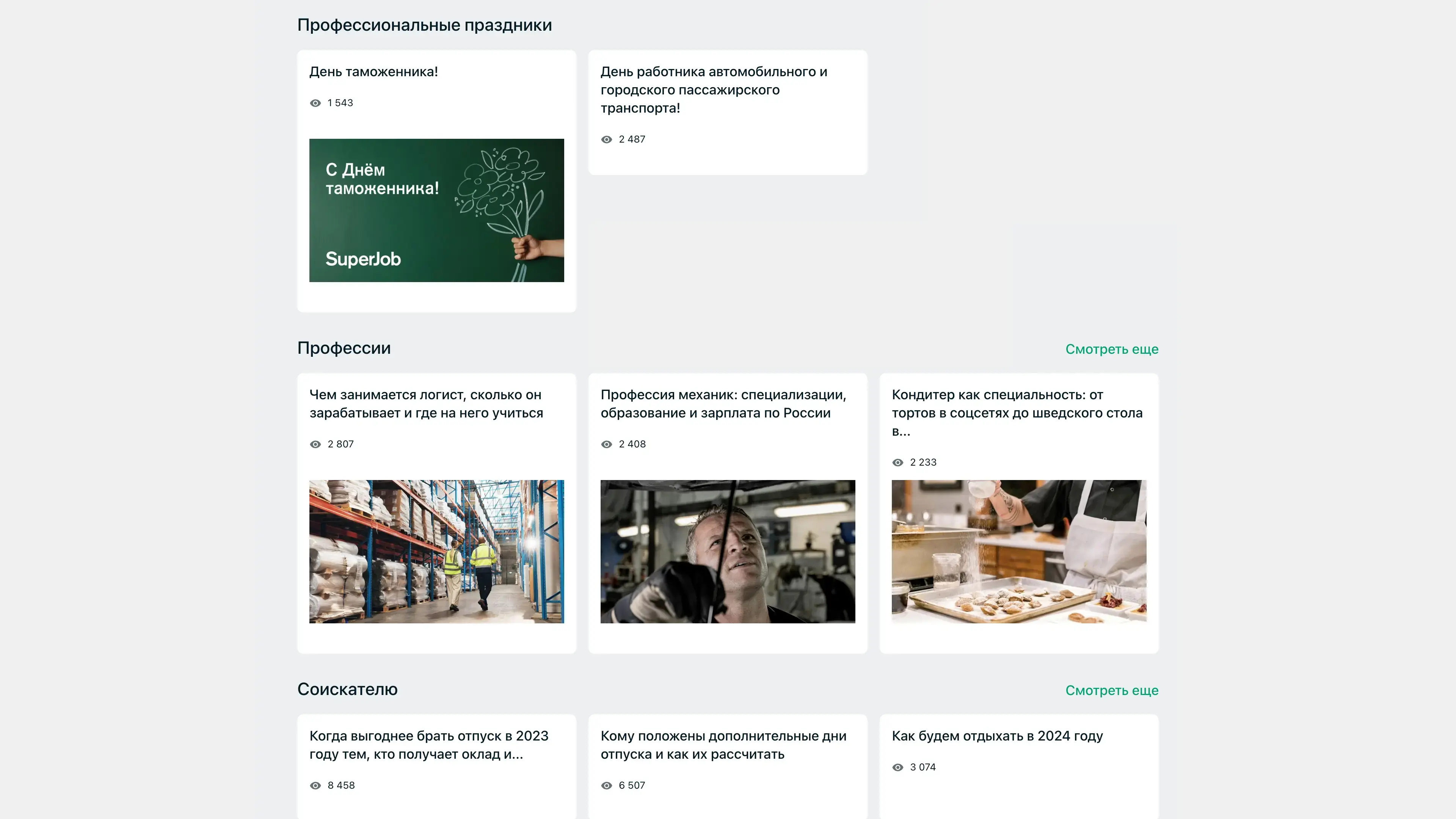Click the eye icon beside 8 458 views
This screenshot has width=1456, height=819.
tap(315, 786)
